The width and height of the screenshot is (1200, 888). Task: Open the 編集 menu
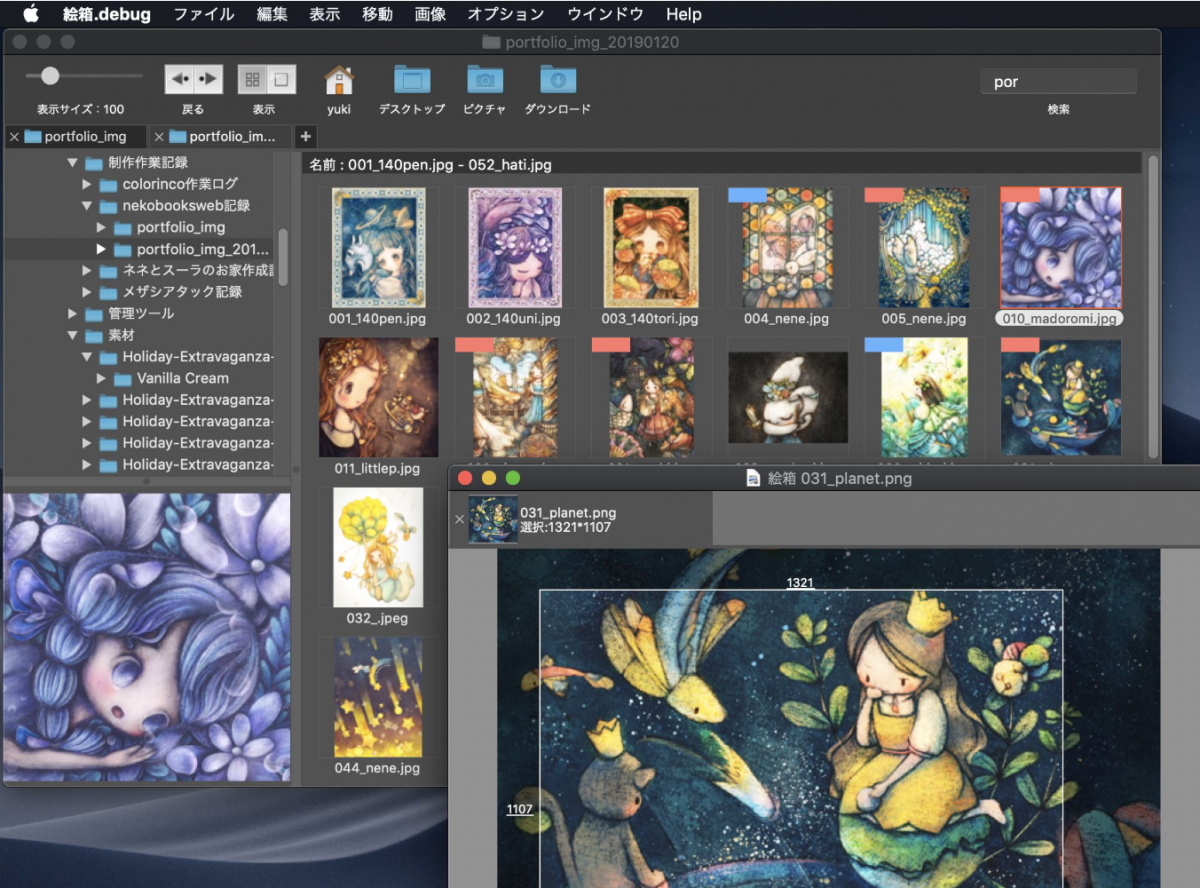click(272, 14)
